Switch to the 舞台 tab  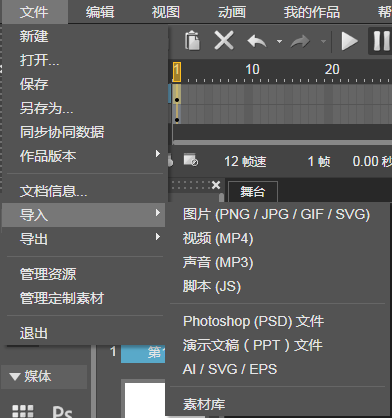253,192
